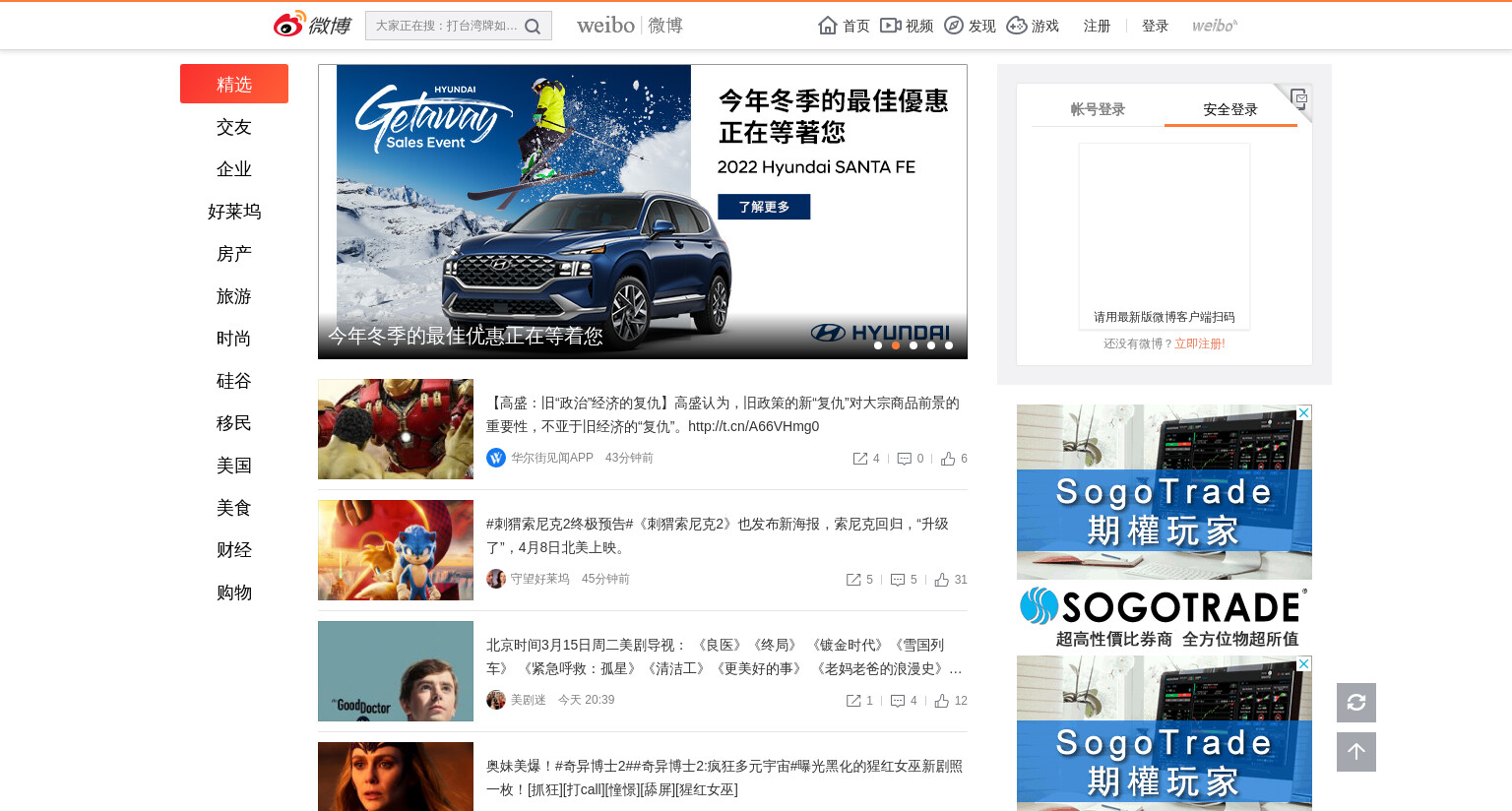Select fifth carousel dot indicator
Screen dimensions: 1512x811
(949, 345)
